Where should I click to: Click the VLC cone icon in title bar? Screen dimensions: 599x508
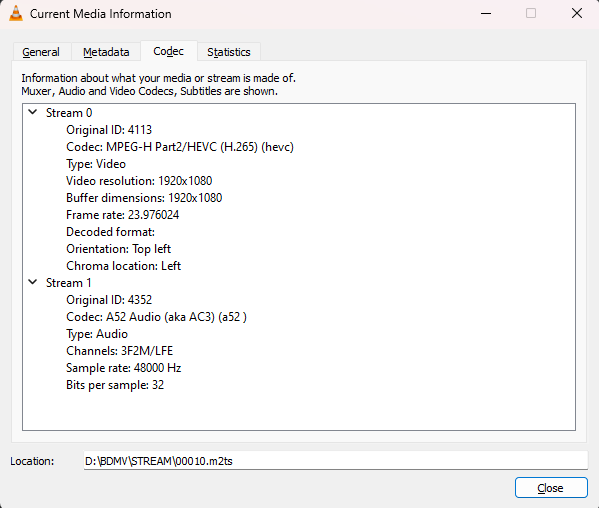click(x=16, y=14)
